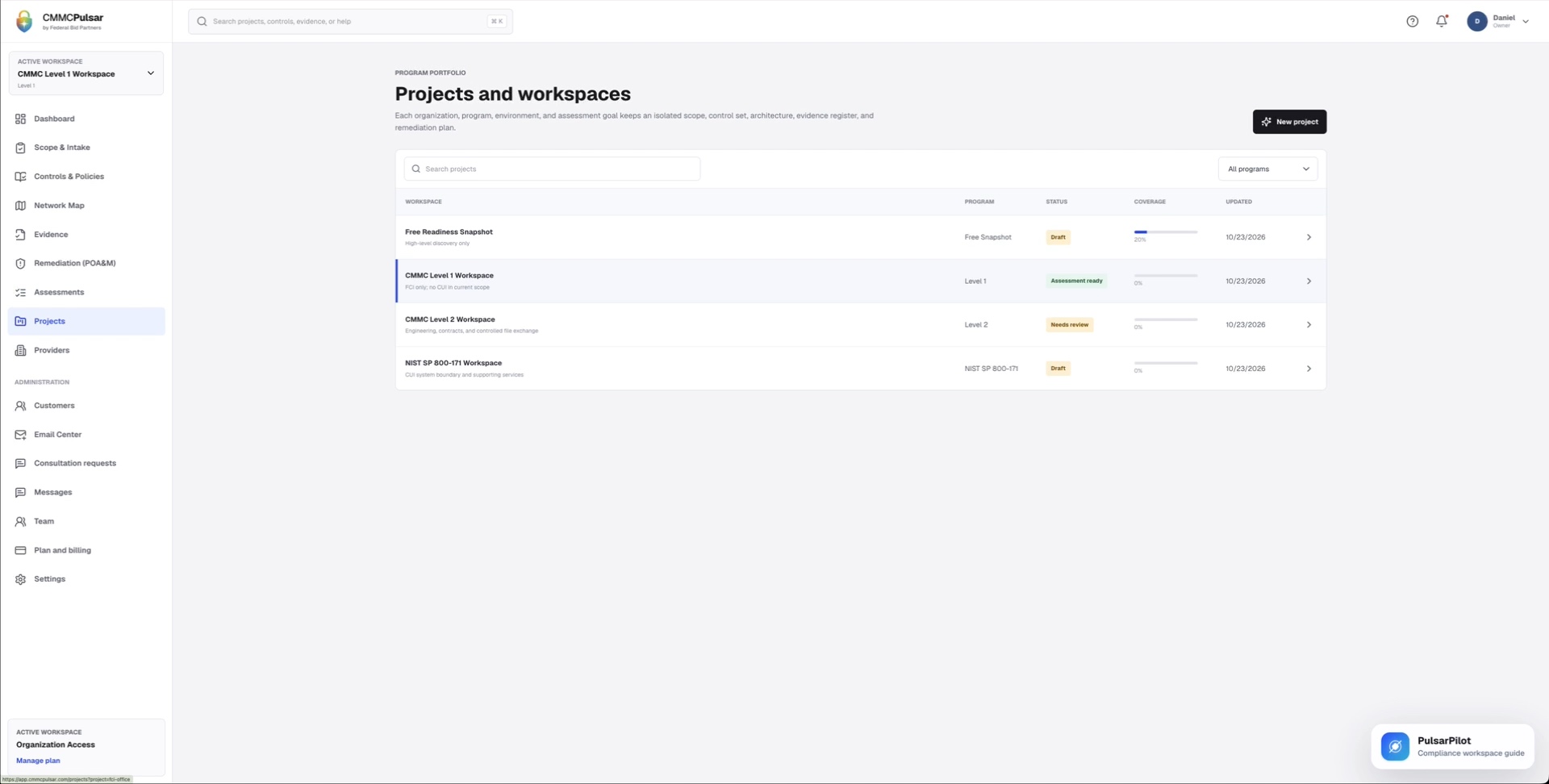Viewport: 1549px width, 784px height.
Task: Click the Team users icon
Action: [x=20, y=521]
